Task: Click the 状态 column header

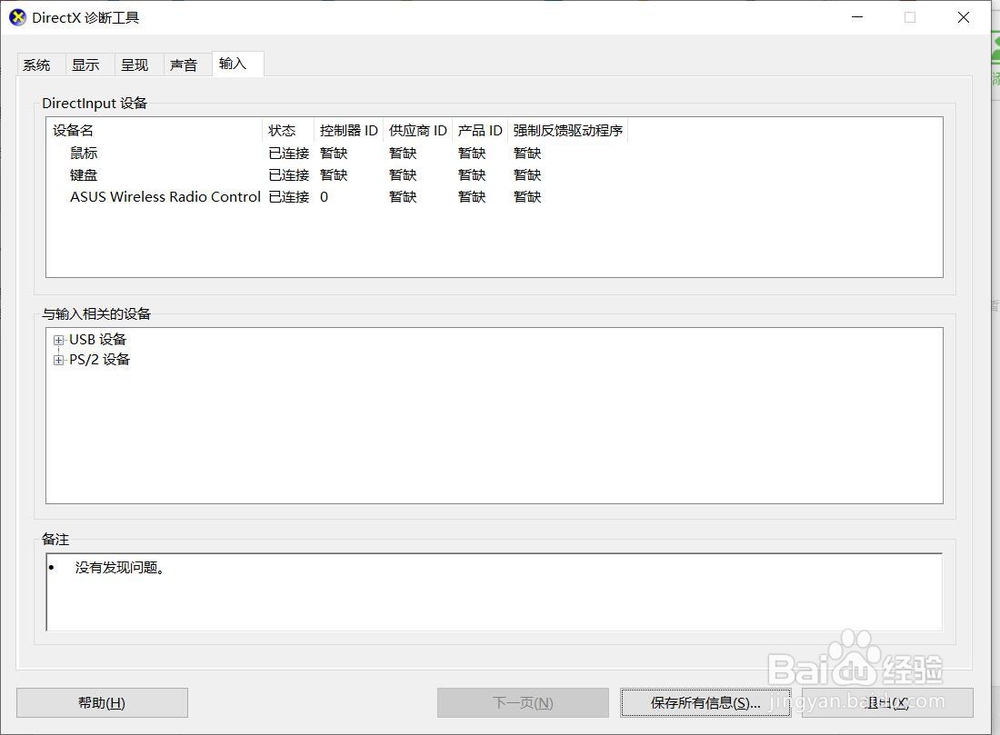Action: (x=288, y=130)
